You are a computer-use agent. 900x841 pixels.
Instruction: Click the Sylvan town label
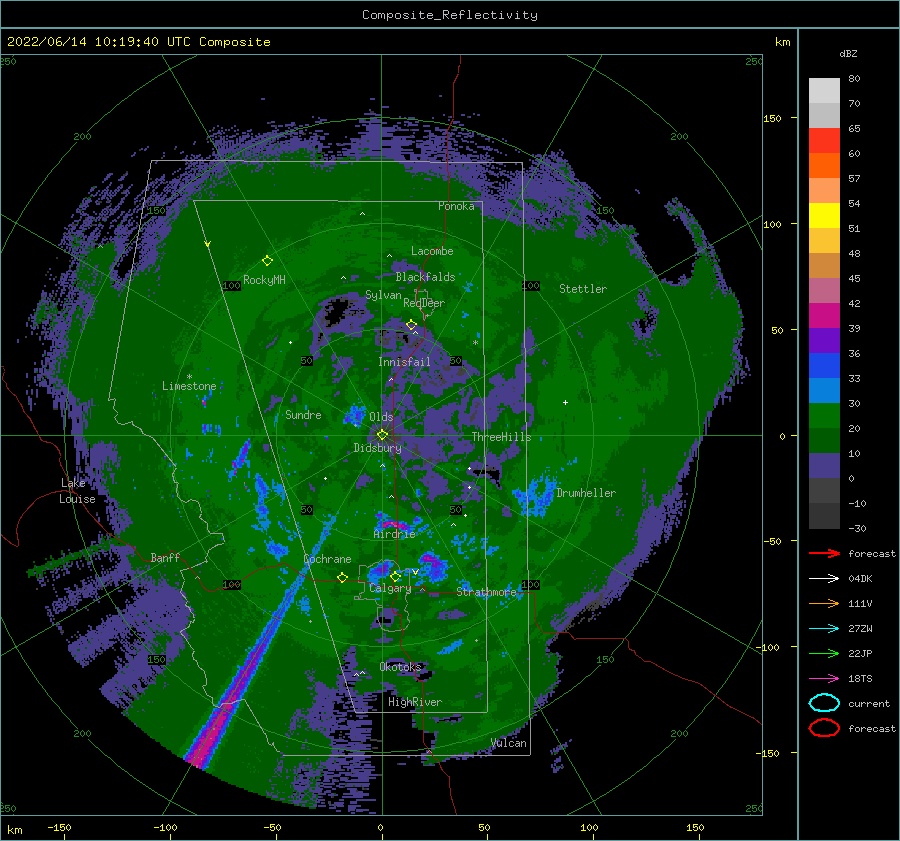point(383,295)
